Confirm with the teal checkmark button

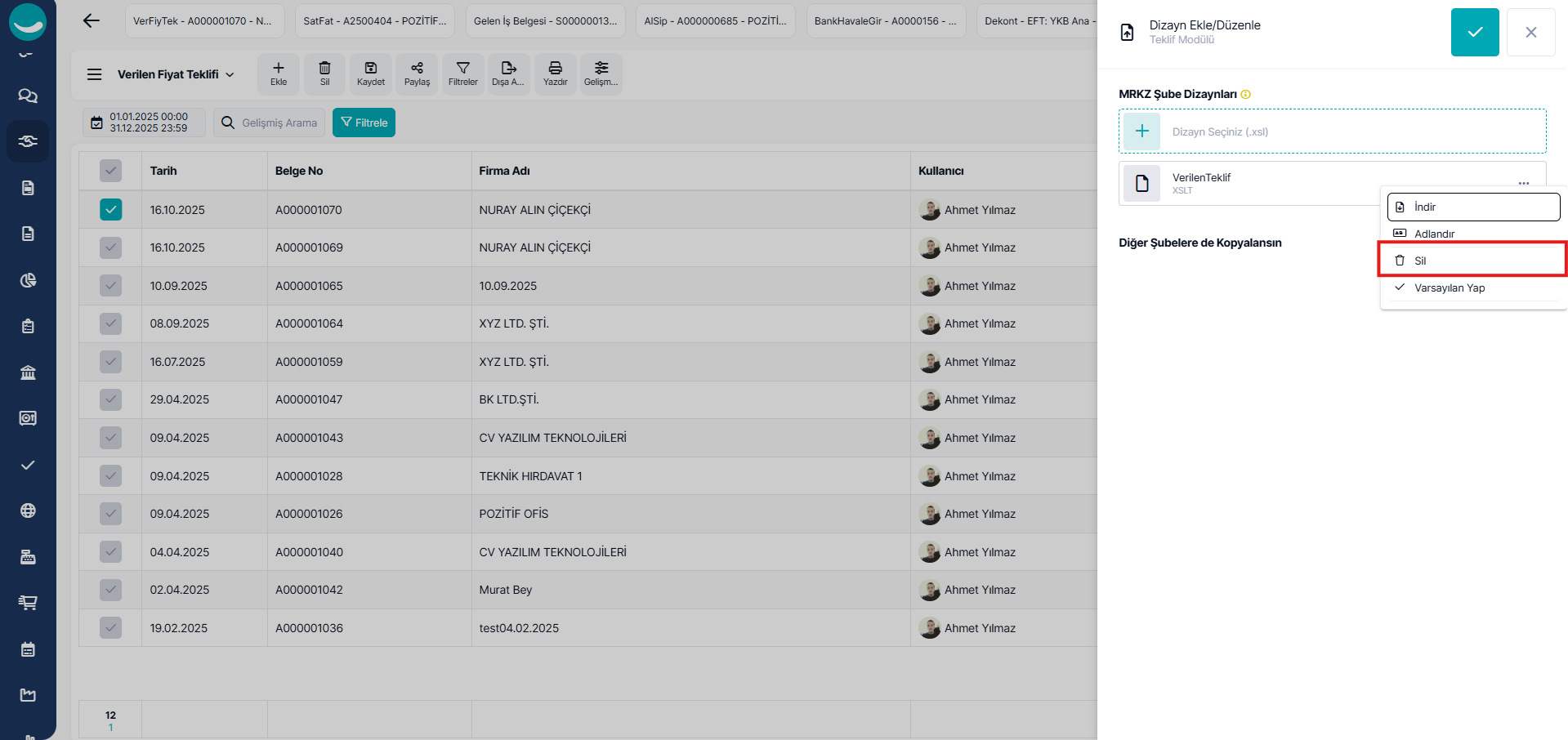point(1474,33)
